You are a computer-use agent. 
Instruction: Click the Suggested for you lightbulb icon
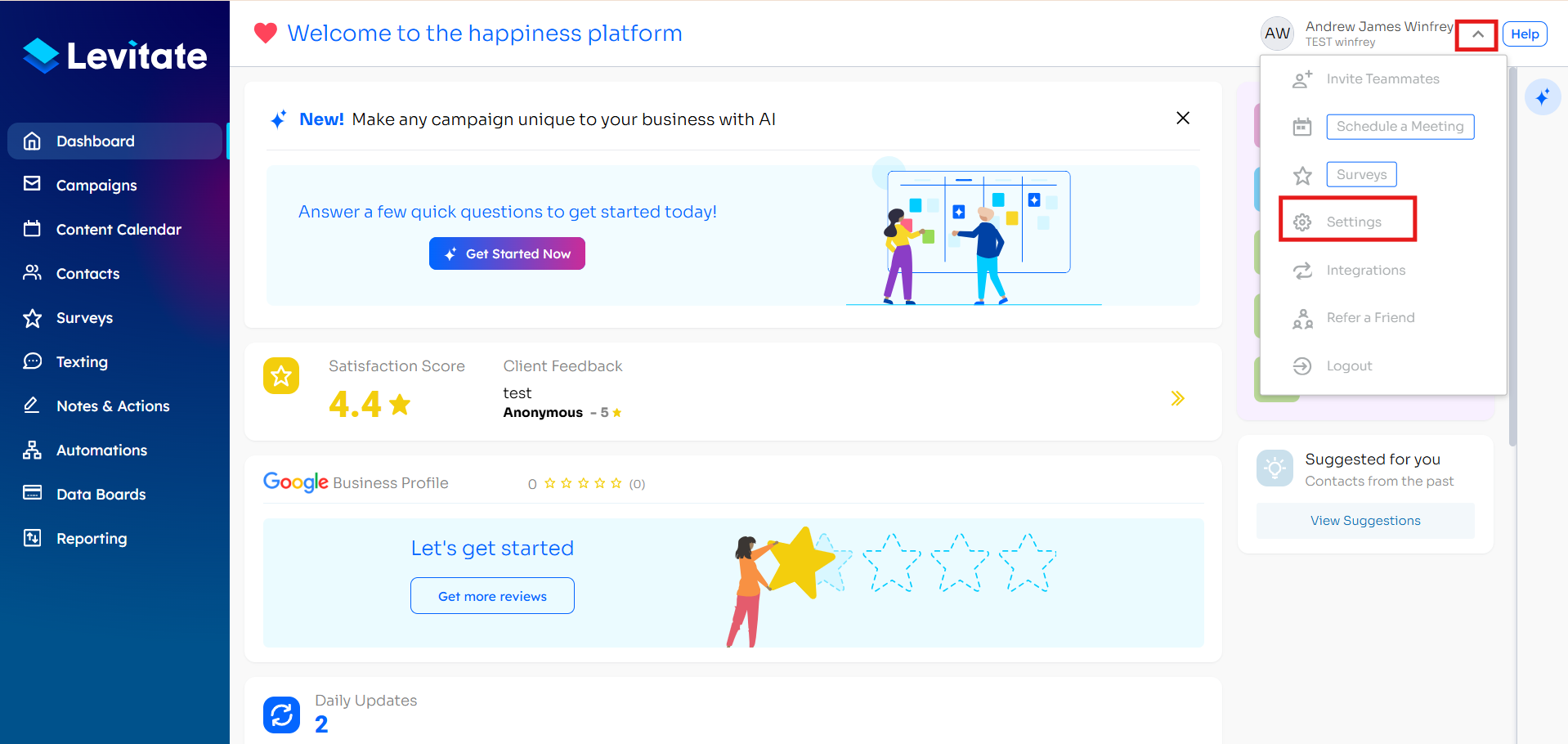pyautogui.click(x=1275, y=468)
